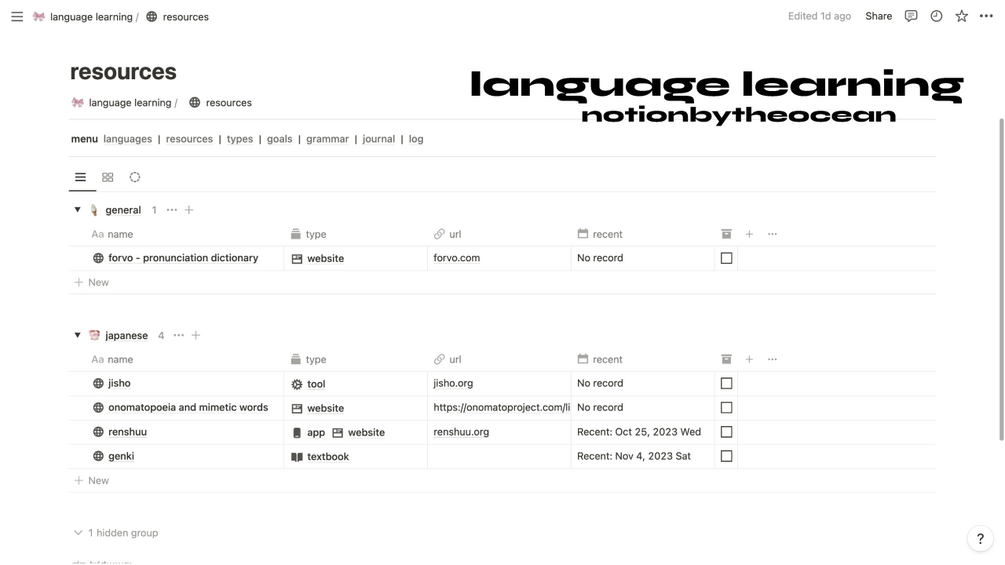
Task: Open the renshuu page
Action: click(128, 432)
